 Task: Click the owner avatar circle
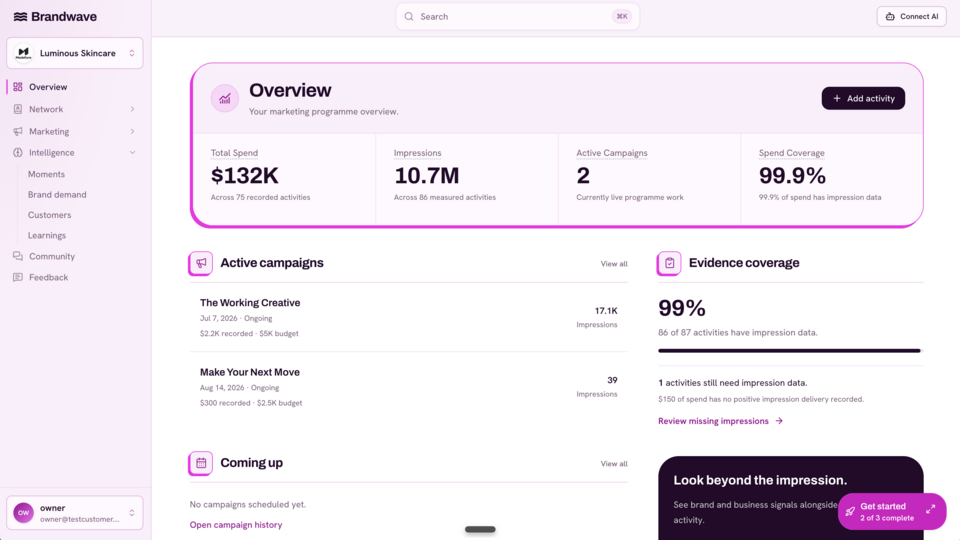23,513
